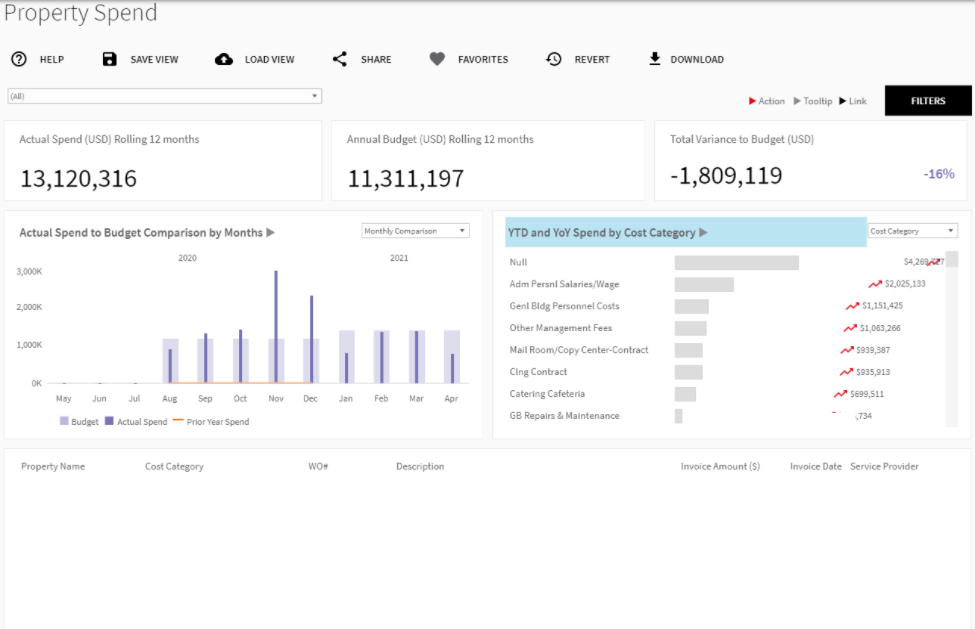975x629 pixels.
Task: Sort by the Invoice Amount ($) column header
Action: 720,466
